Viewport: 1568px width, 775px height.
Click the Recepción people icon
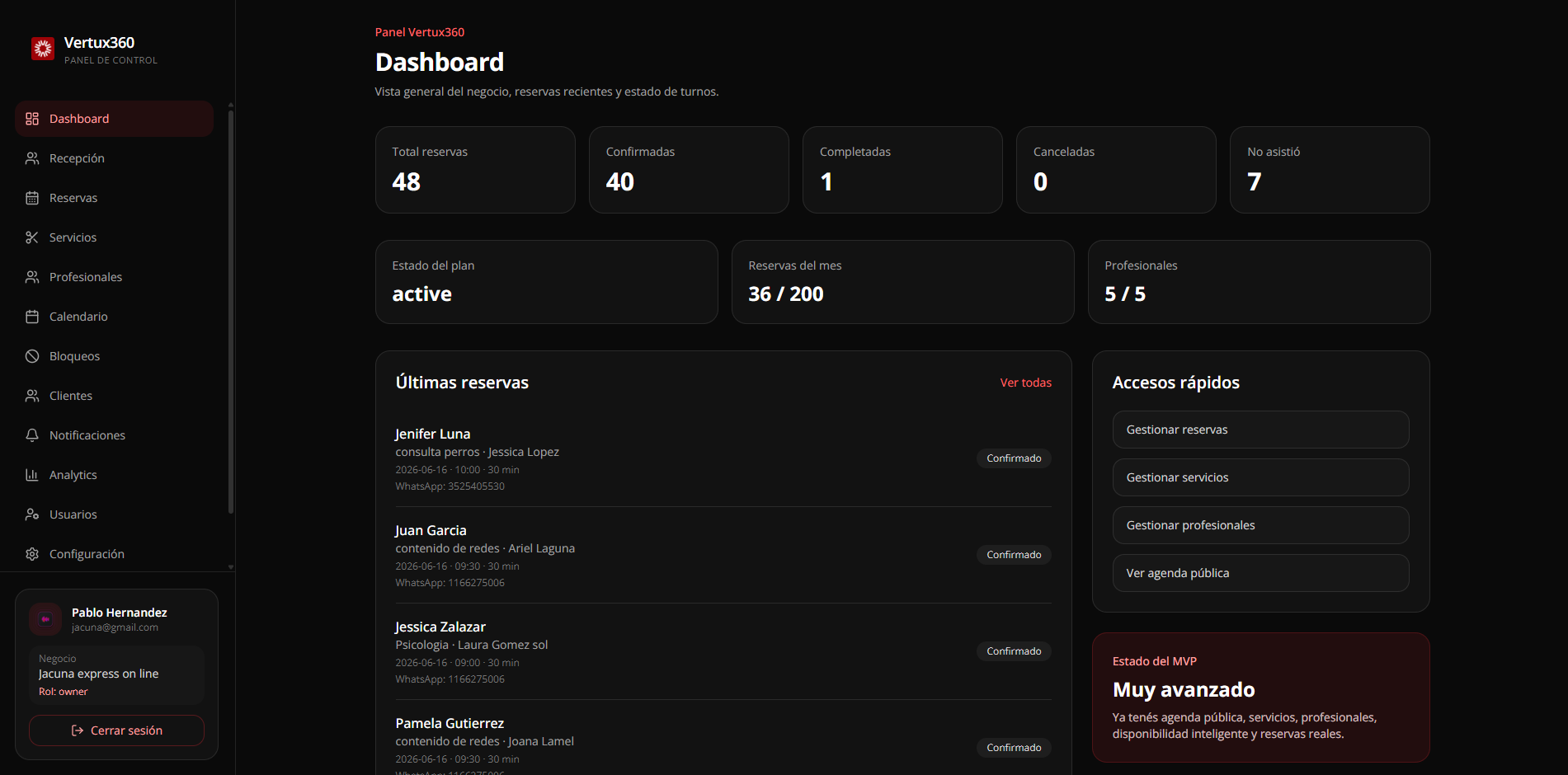32,158
